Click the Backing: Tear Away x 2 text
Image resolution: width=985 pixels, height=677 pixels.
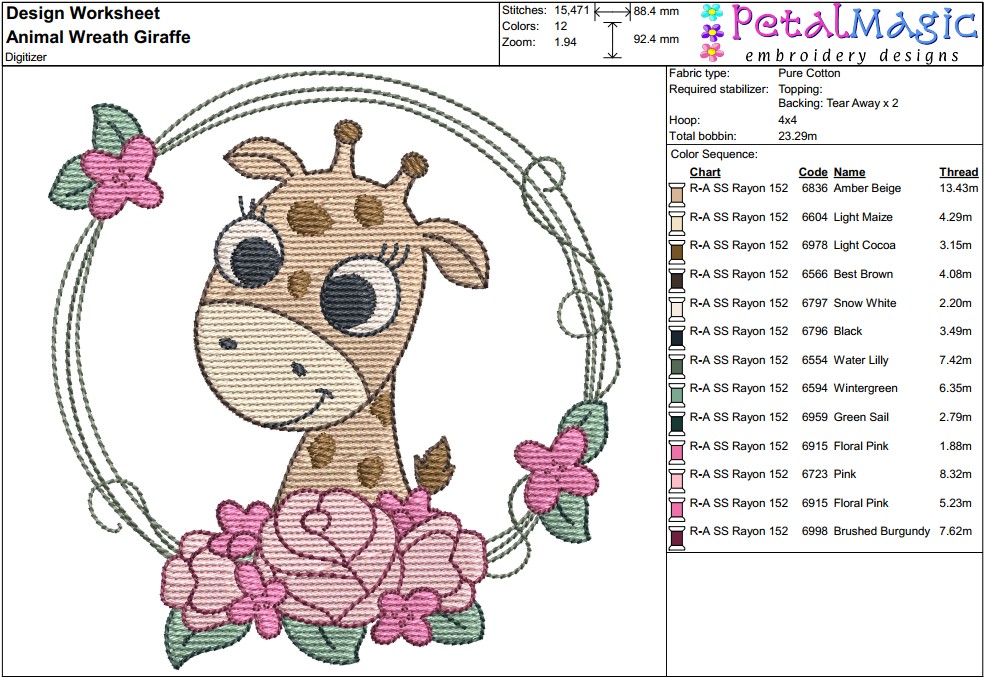point(838,104)
